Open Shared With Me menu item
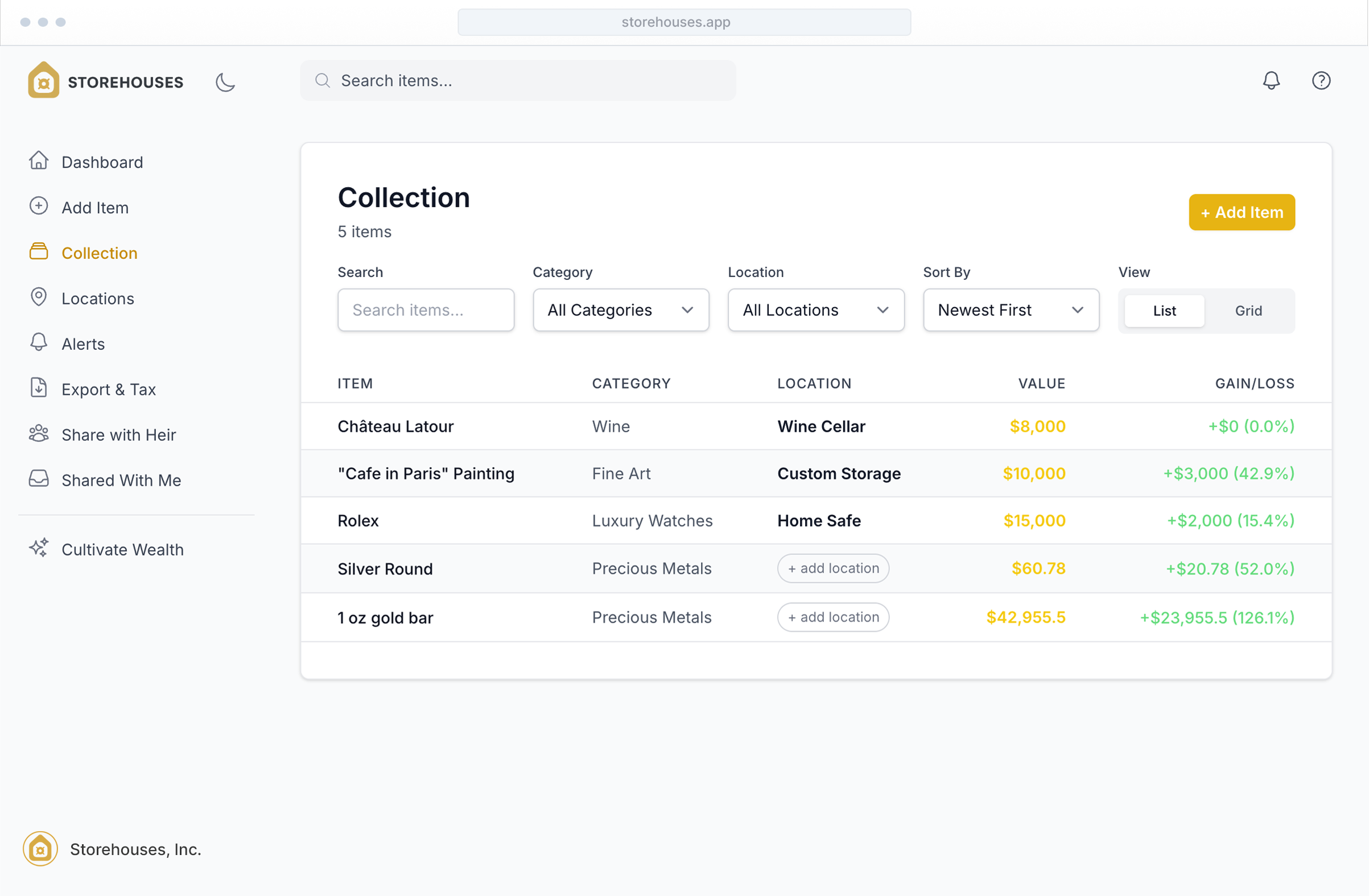 121,480
